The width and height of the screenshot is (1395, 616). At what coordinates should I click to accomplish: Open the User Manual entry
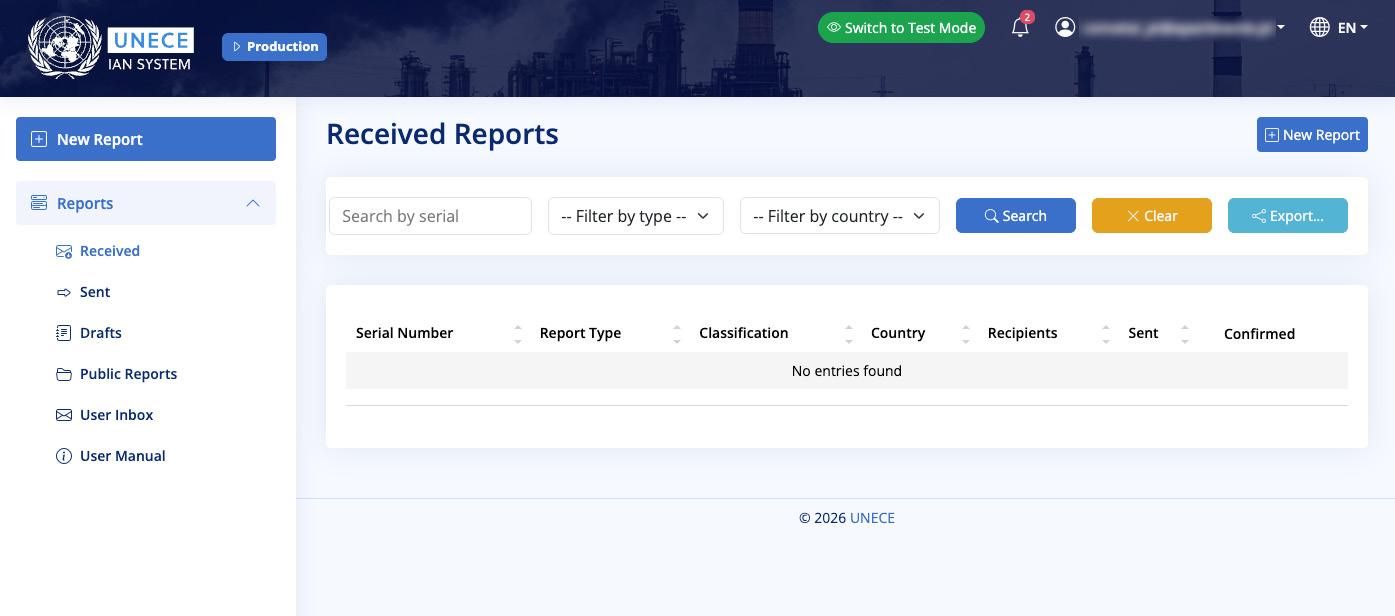click(x=123, y=456)
